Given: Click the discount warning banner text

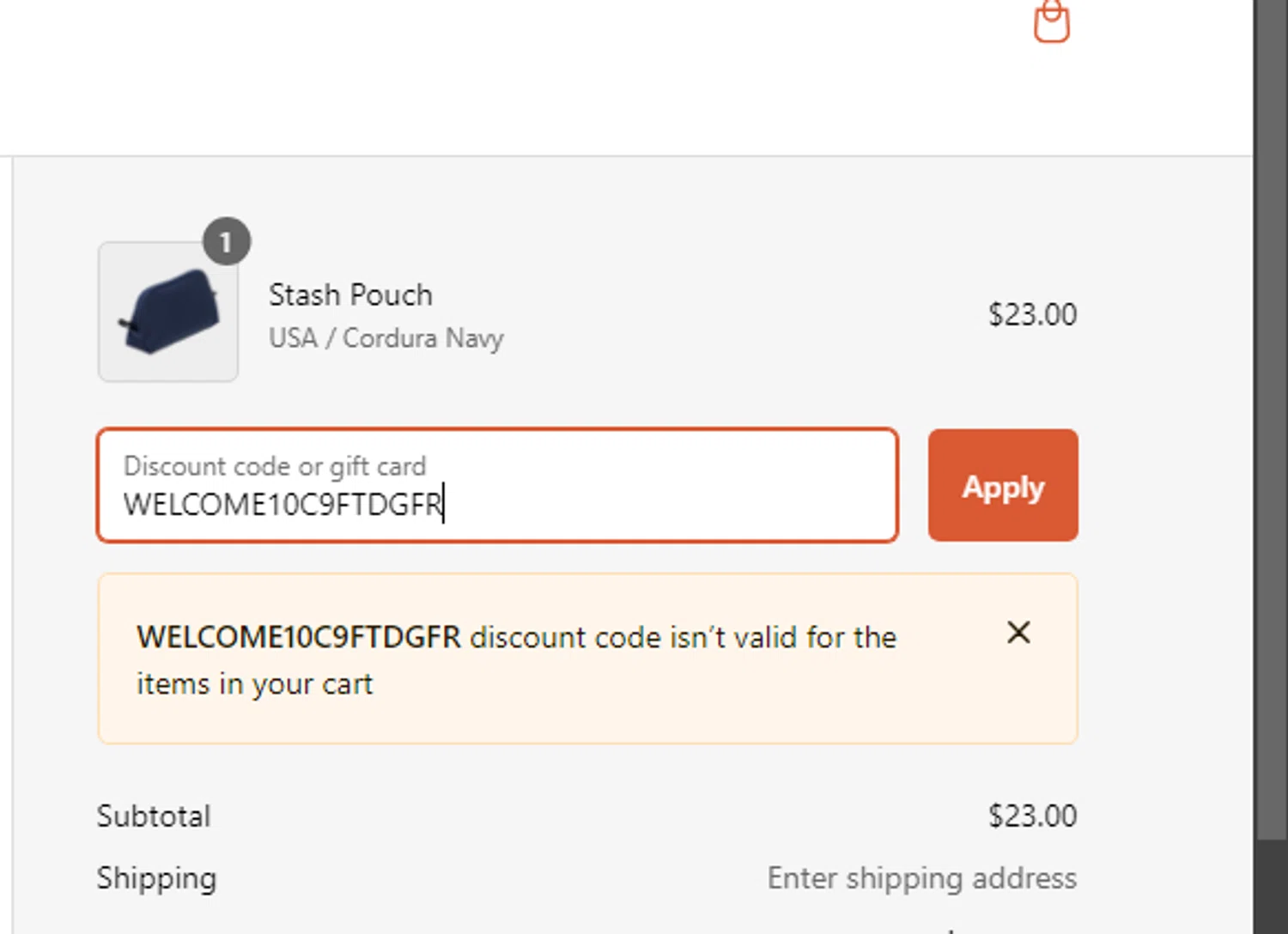Looking at the screenshot, I should point(516,660).
